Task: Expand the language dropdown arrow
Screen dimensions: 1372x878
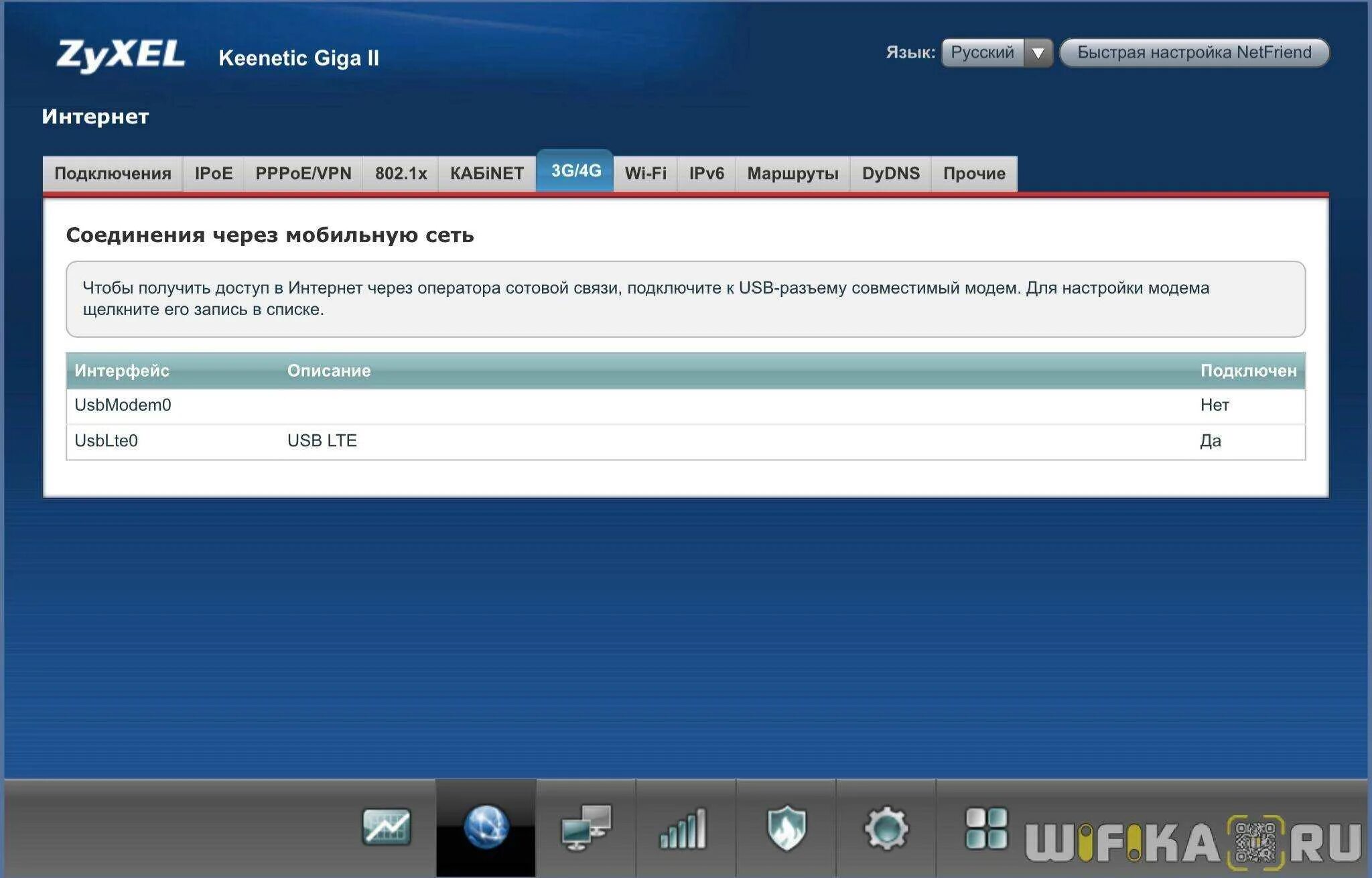Action: click(1038, 53)
